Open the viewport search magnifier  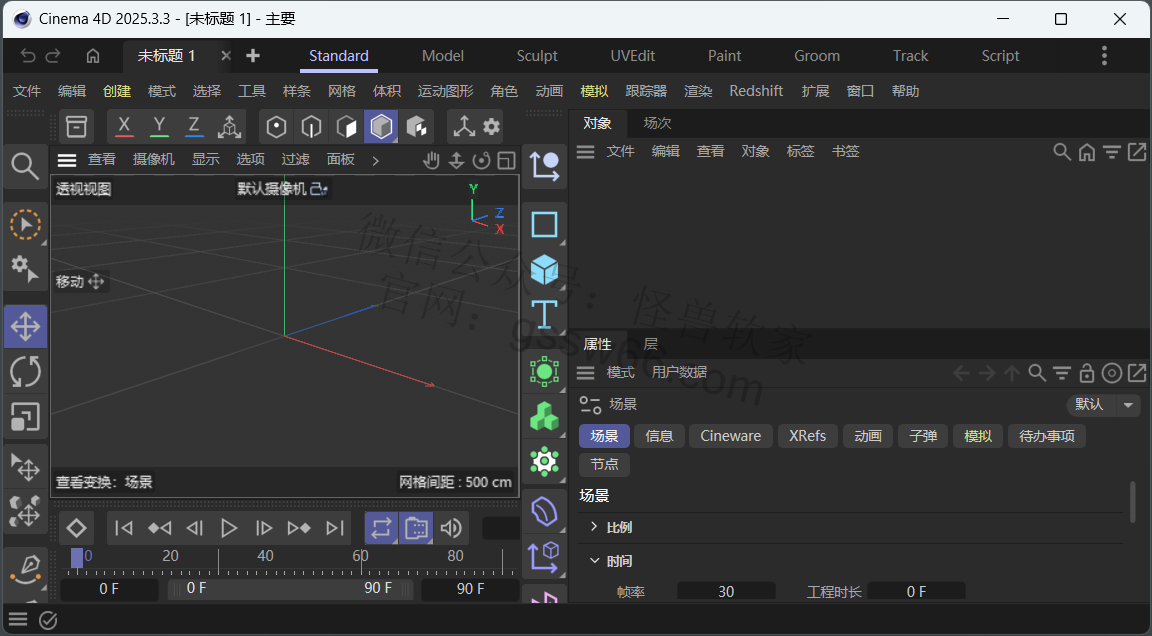(x=25, y=167)
